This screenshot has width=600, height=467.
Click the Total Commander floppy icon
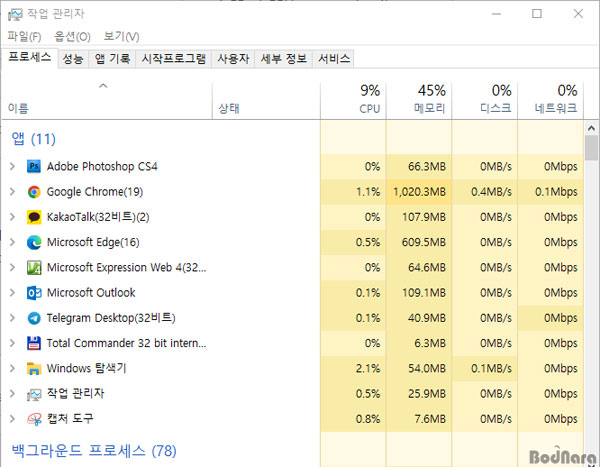[x=34, y=343]
